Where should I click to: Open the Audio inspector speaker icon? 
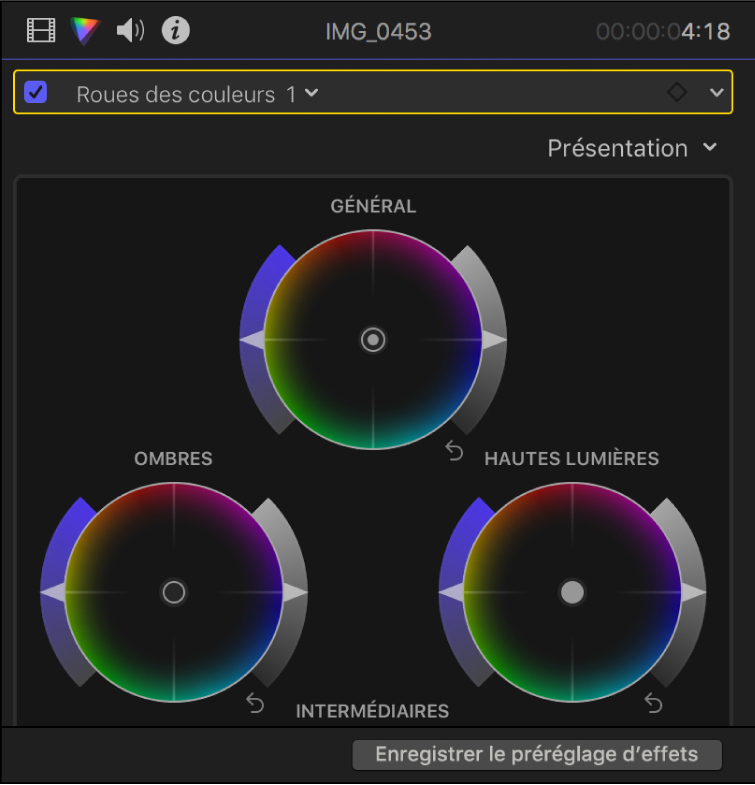click(130, 31)
